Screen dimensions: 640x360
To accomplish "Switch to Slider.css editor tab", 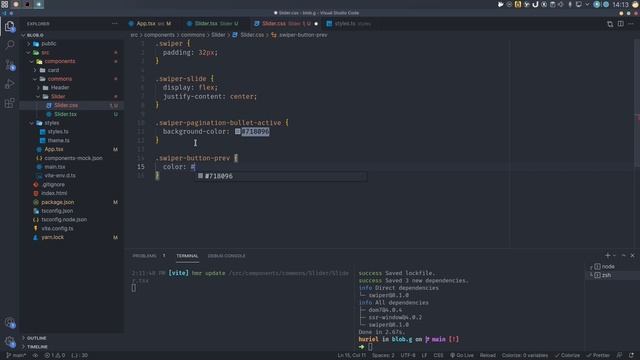I will pos(286,24).
